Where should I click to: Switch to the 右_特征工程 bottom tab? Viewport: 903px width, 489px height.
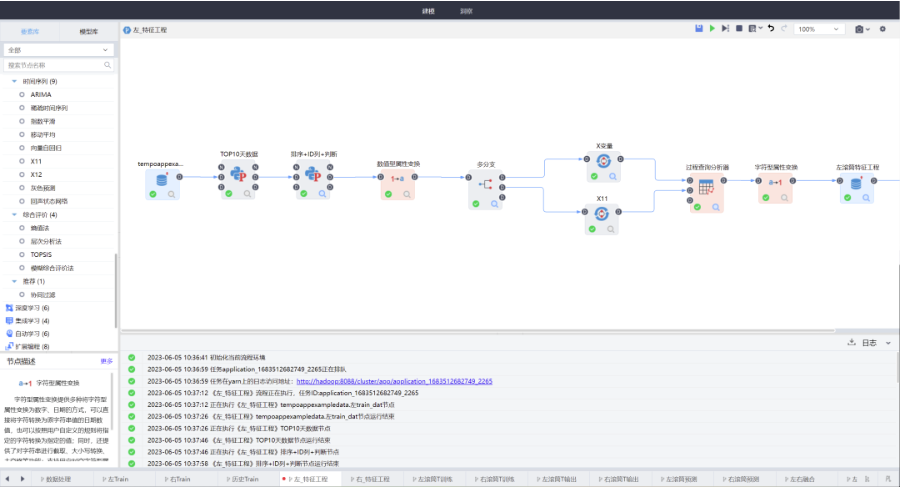coord(372,479)
